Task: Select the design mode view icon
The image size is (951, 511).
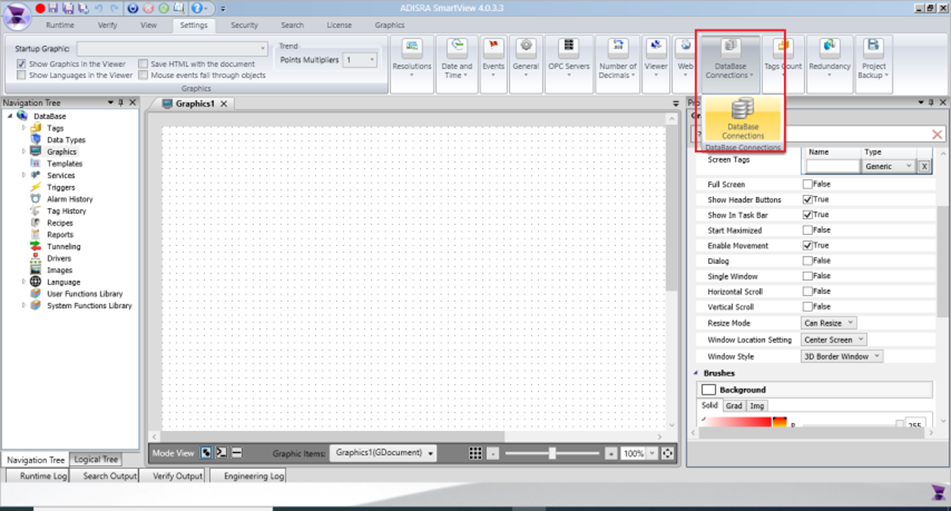Action: point(206,453)
